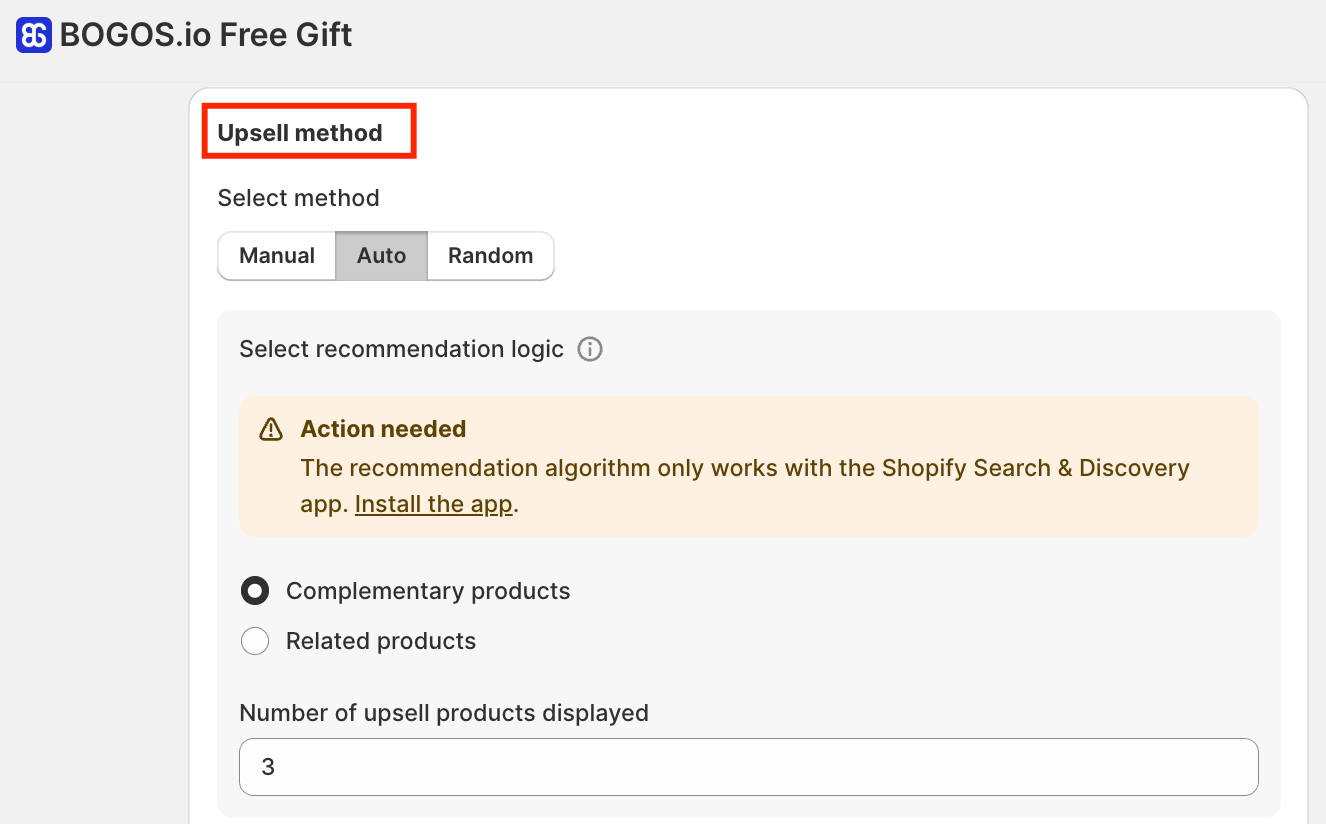Choose the Random upsell method
This screenshot has height=824, width=1326.
tap(490, 256)
